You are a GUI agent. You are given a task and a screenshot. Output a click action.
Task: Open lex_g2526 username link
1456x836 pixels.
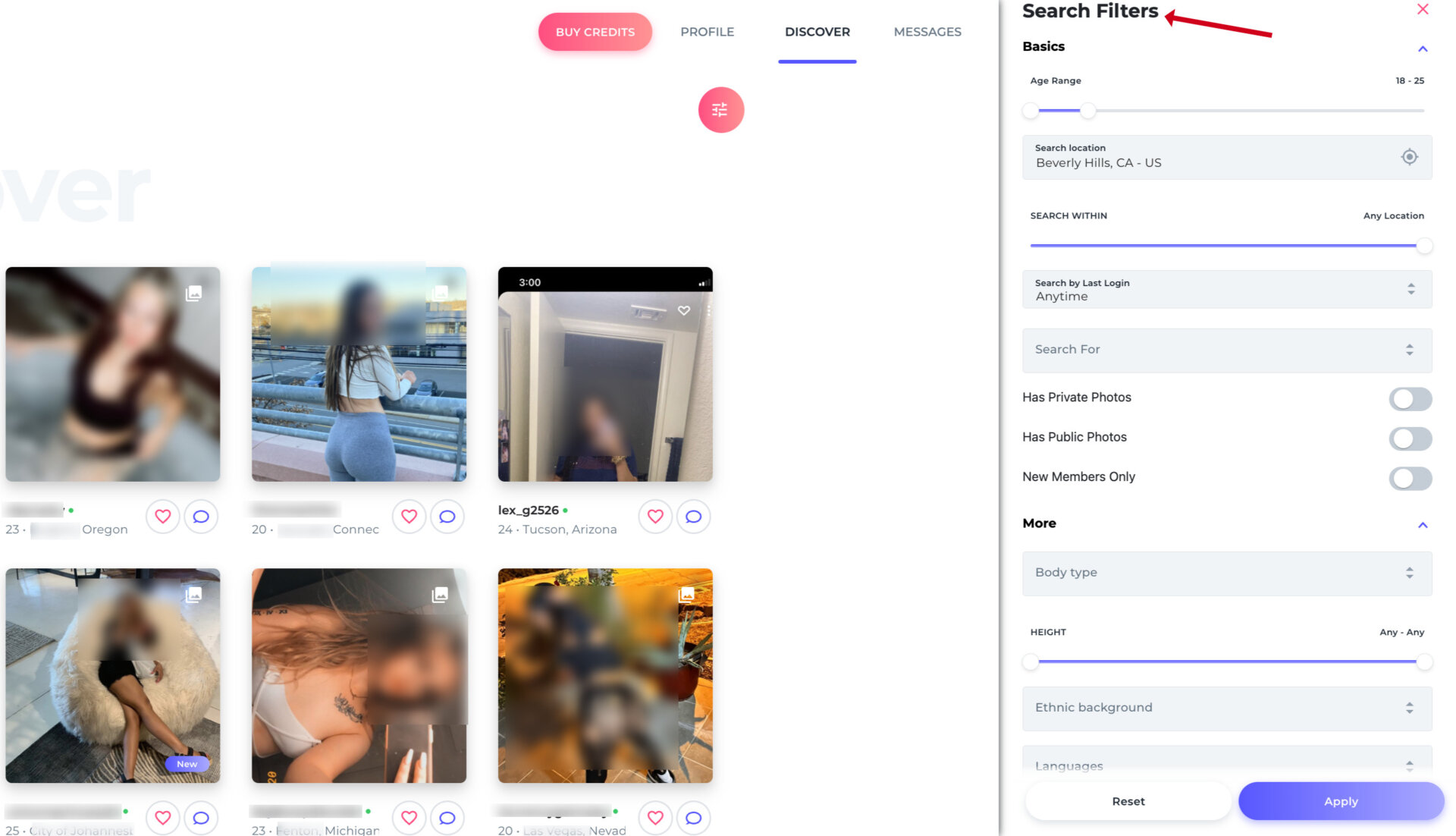coord(528,510)
